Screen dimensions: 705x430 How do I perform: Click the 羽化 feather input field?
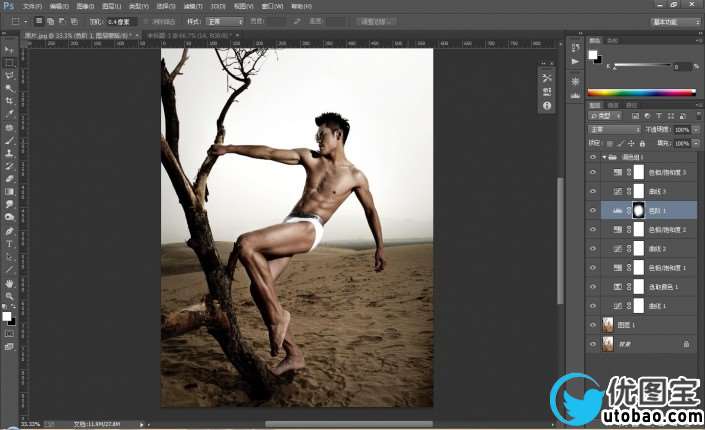pyautogui.click(x=120, y=21)
